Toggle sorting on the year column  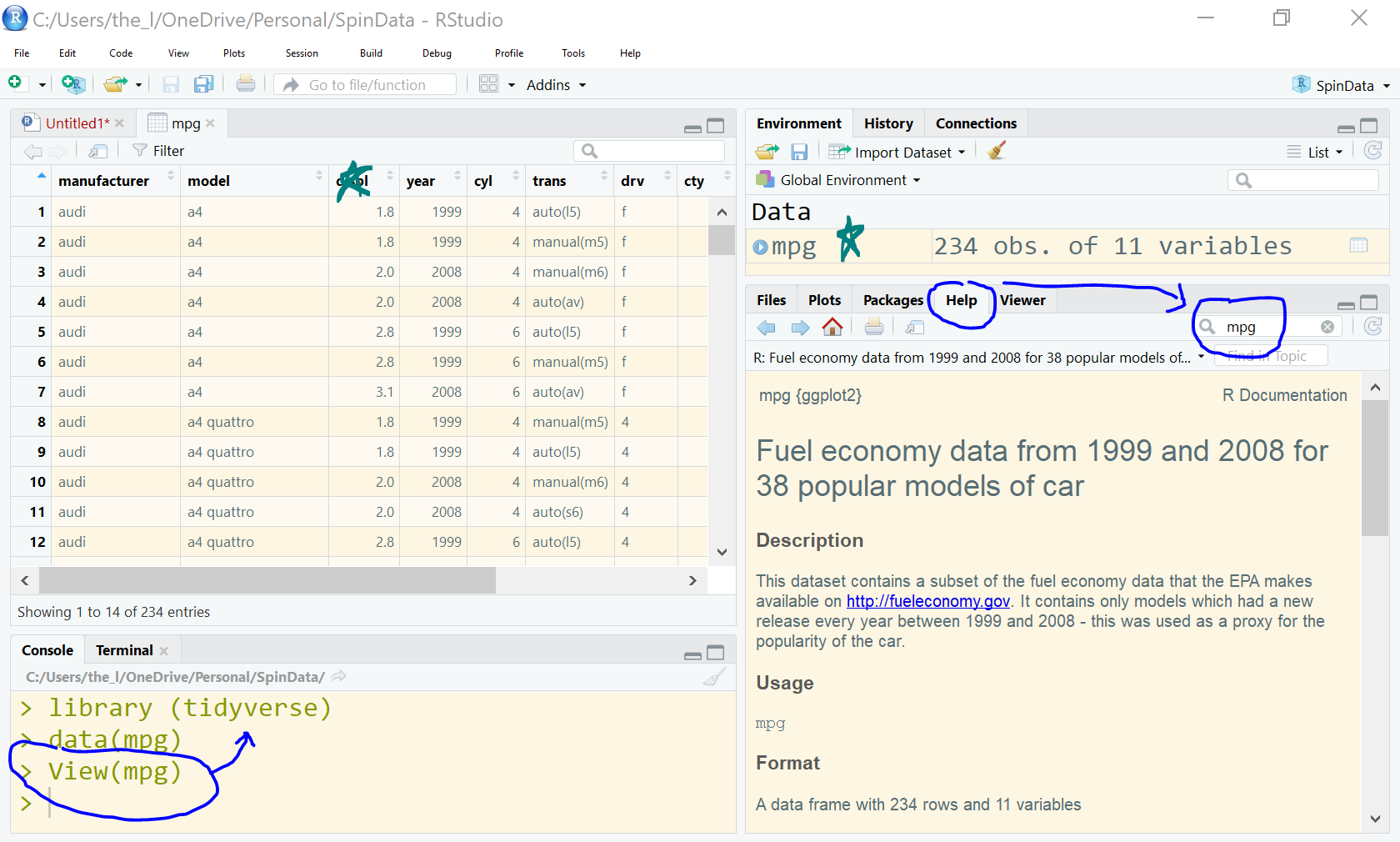(421, 180)
